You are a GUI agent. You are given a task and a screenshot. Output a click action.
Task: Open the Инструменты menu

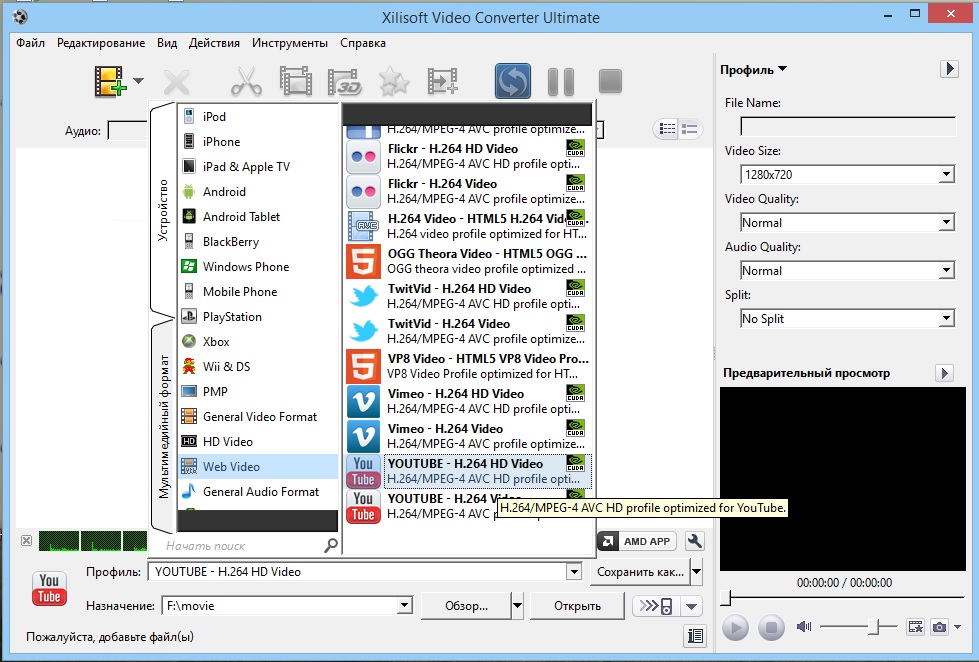pyautogui.click(x=290, y=43)
